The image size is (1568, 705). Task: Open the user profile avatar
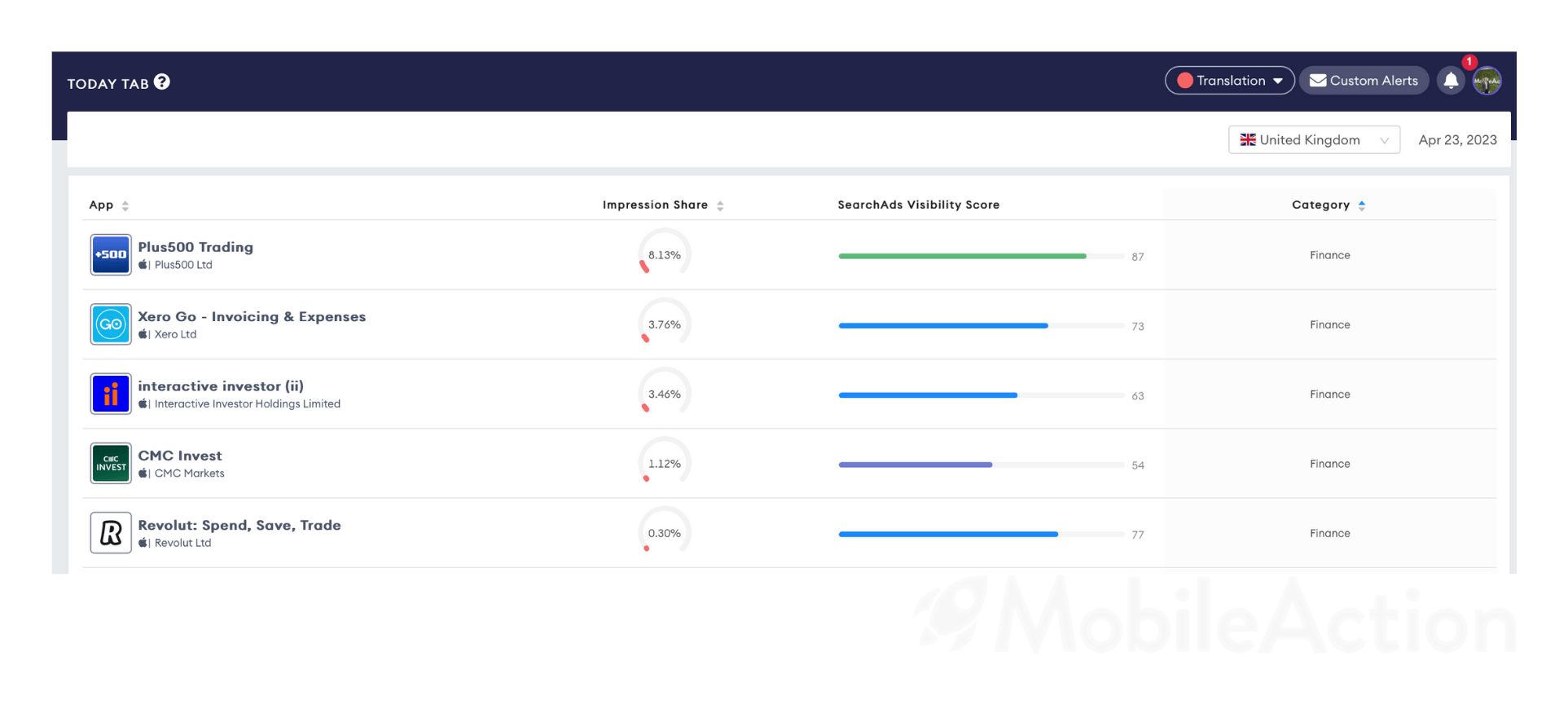(1487, 81)
